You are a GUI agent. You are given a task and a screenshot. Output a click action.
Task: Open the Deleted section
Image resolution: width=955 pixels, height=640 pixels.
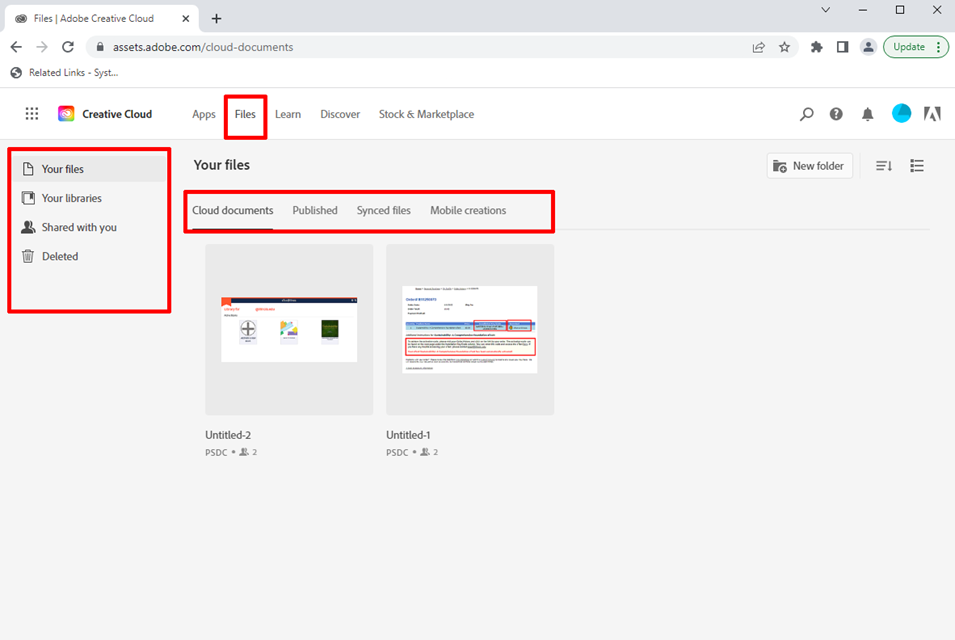click(x=90, y=256)
